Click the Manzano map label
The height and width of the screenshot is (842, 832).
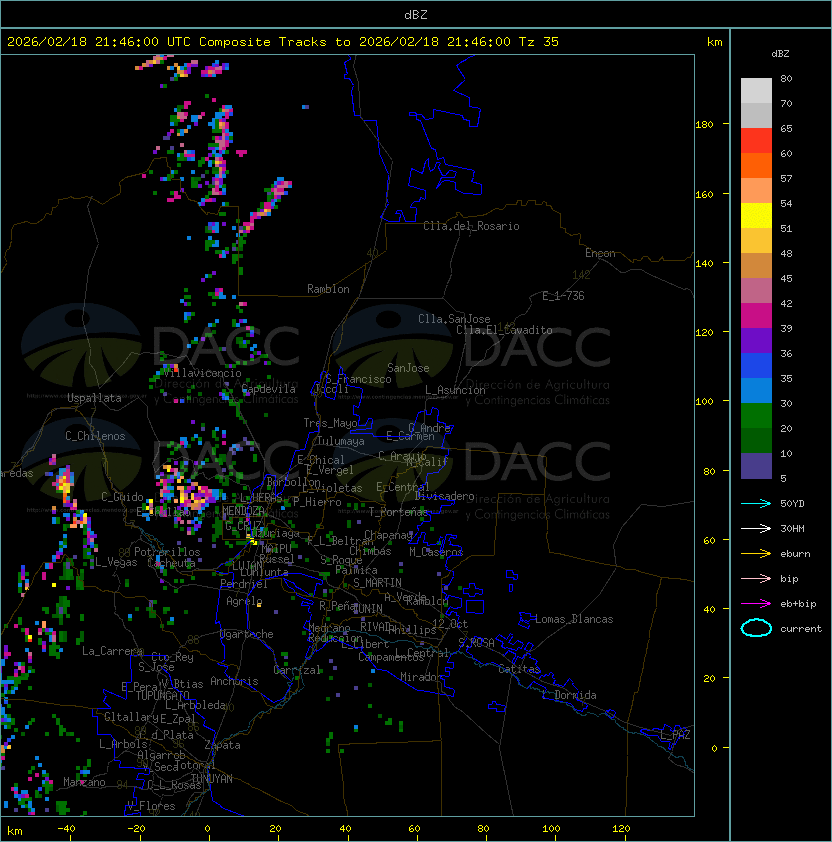[84, 782]
